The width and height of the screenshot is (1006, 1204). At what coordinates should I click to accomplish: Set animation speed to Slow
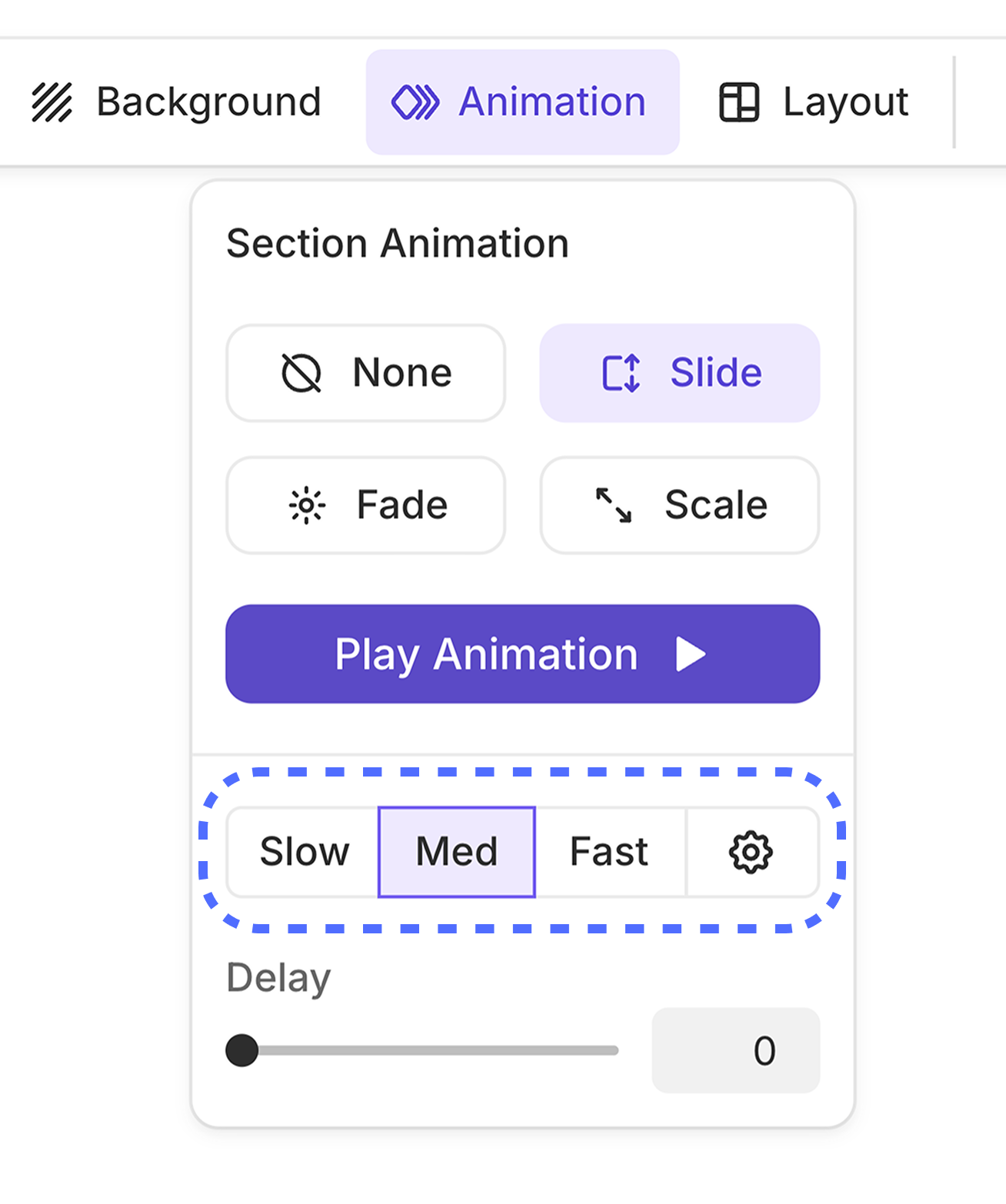tap(305, 852)
